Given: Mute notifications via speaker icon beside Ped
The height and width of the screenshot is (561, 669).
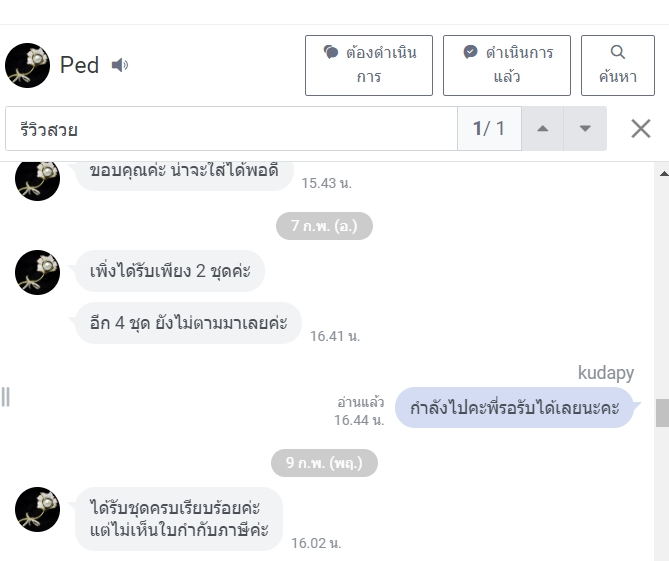Looking at the screenshot, I should [x=120, y=65].
